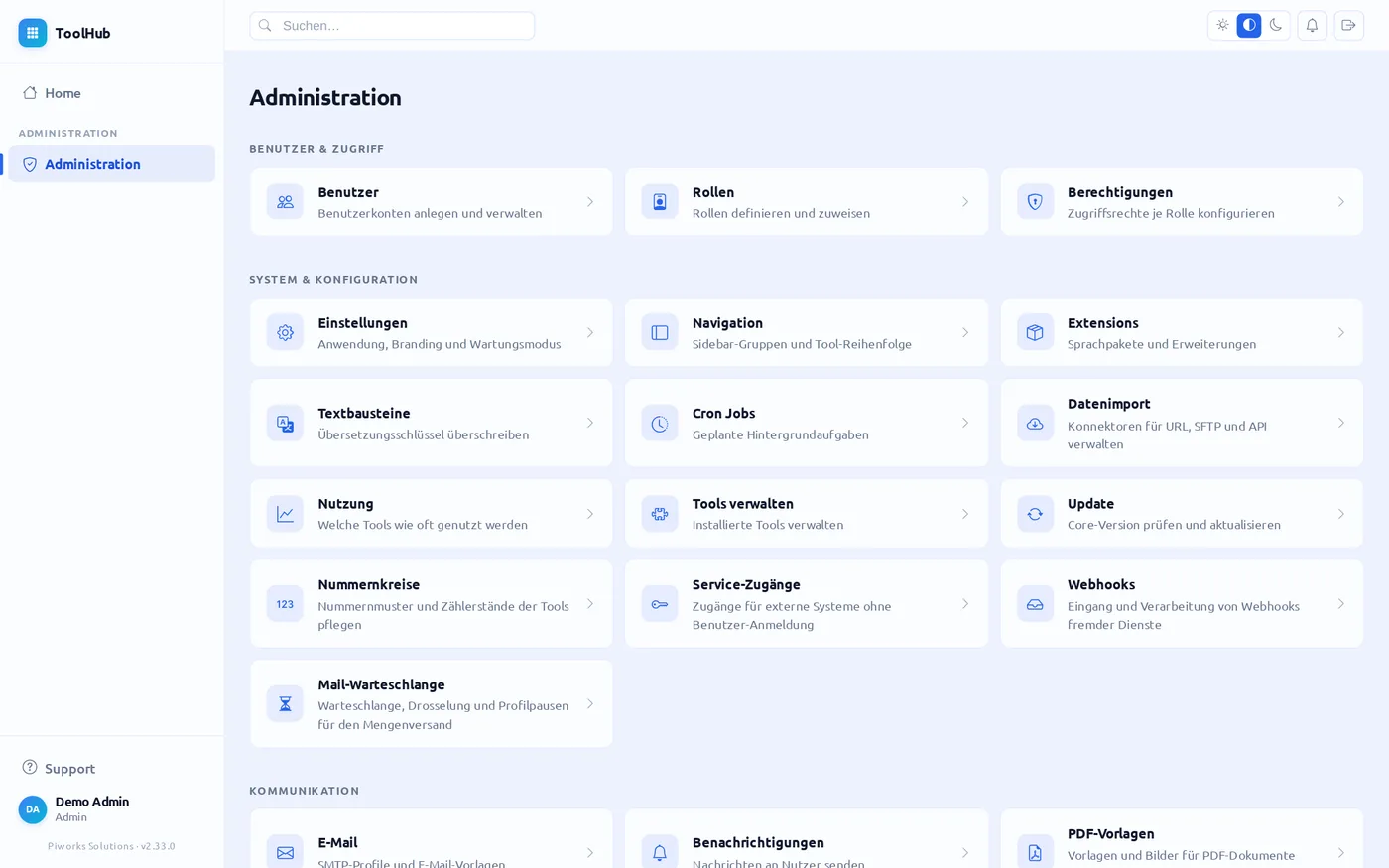
Task: Log out using the exit icon
Action: click(1348, 26)
